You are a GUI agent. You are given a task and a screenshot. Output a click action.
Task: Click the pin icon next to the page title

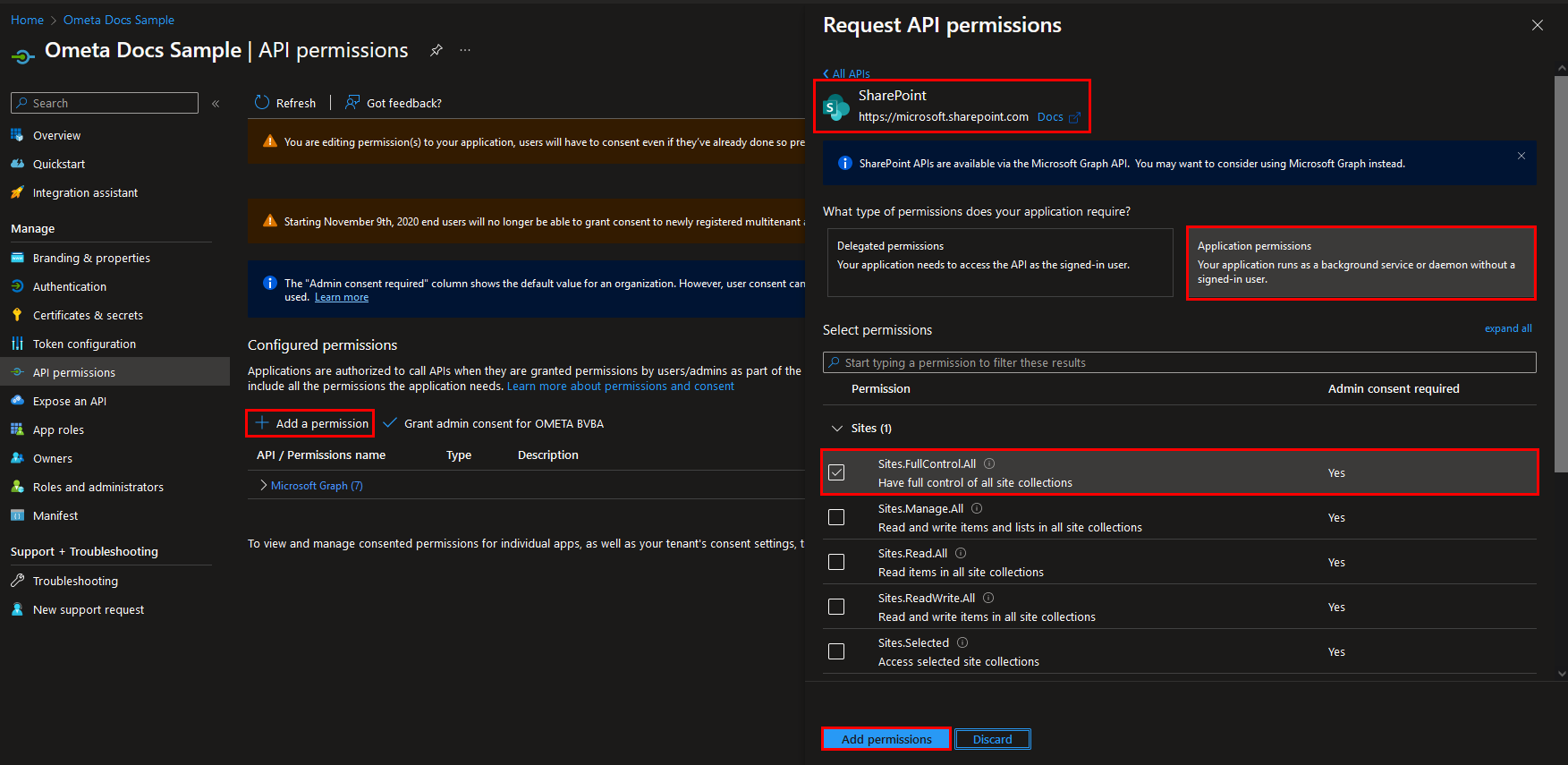click(436, 50)
